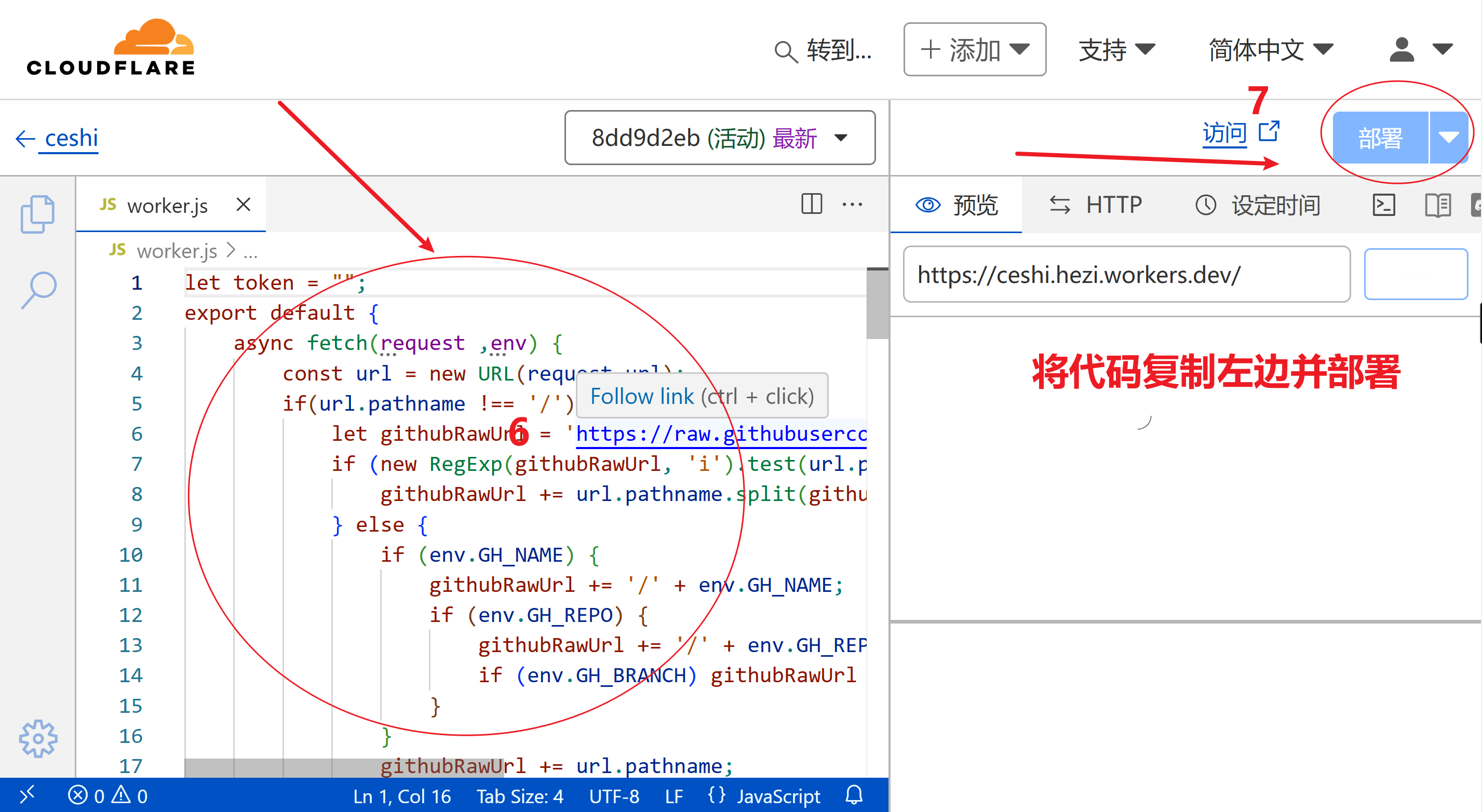Split the editor right

[x=811, y=204]
